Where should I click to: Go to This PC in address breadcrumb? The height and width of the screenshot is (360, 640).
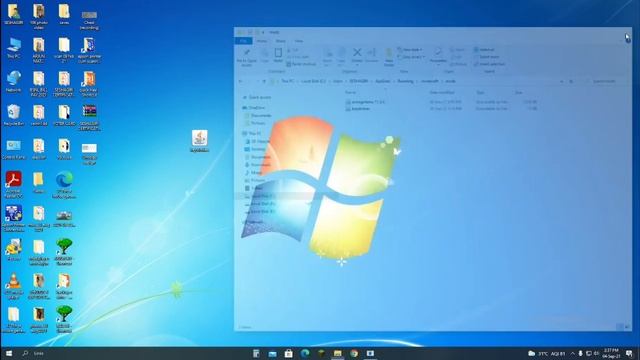pos(287,81)
